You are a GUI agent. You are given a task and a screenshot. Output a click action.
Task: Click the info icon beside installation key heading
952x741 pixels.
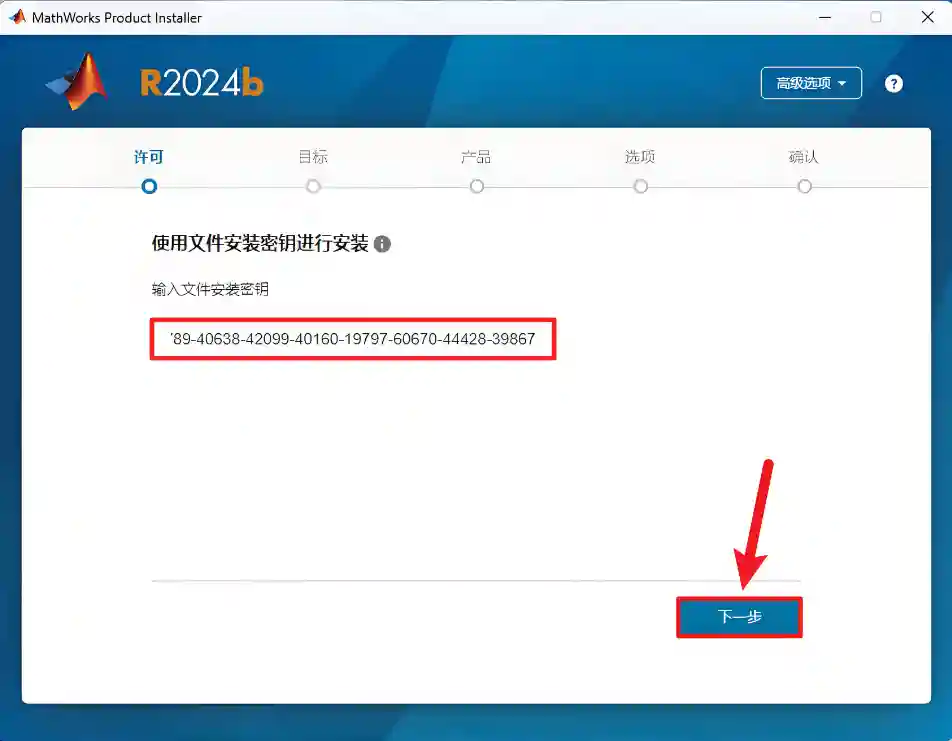click(x=382, y=244)
